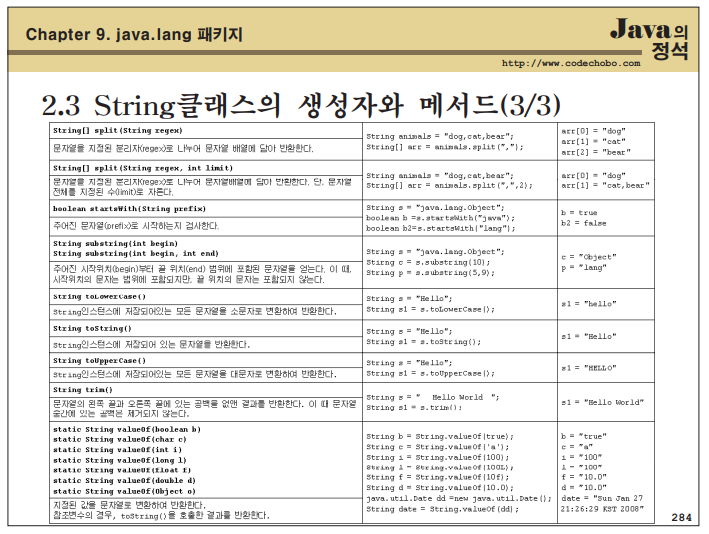
Task: Click 'static String valueOf(double d)' line
Action: pyautogui.click(x=124, y=480)
